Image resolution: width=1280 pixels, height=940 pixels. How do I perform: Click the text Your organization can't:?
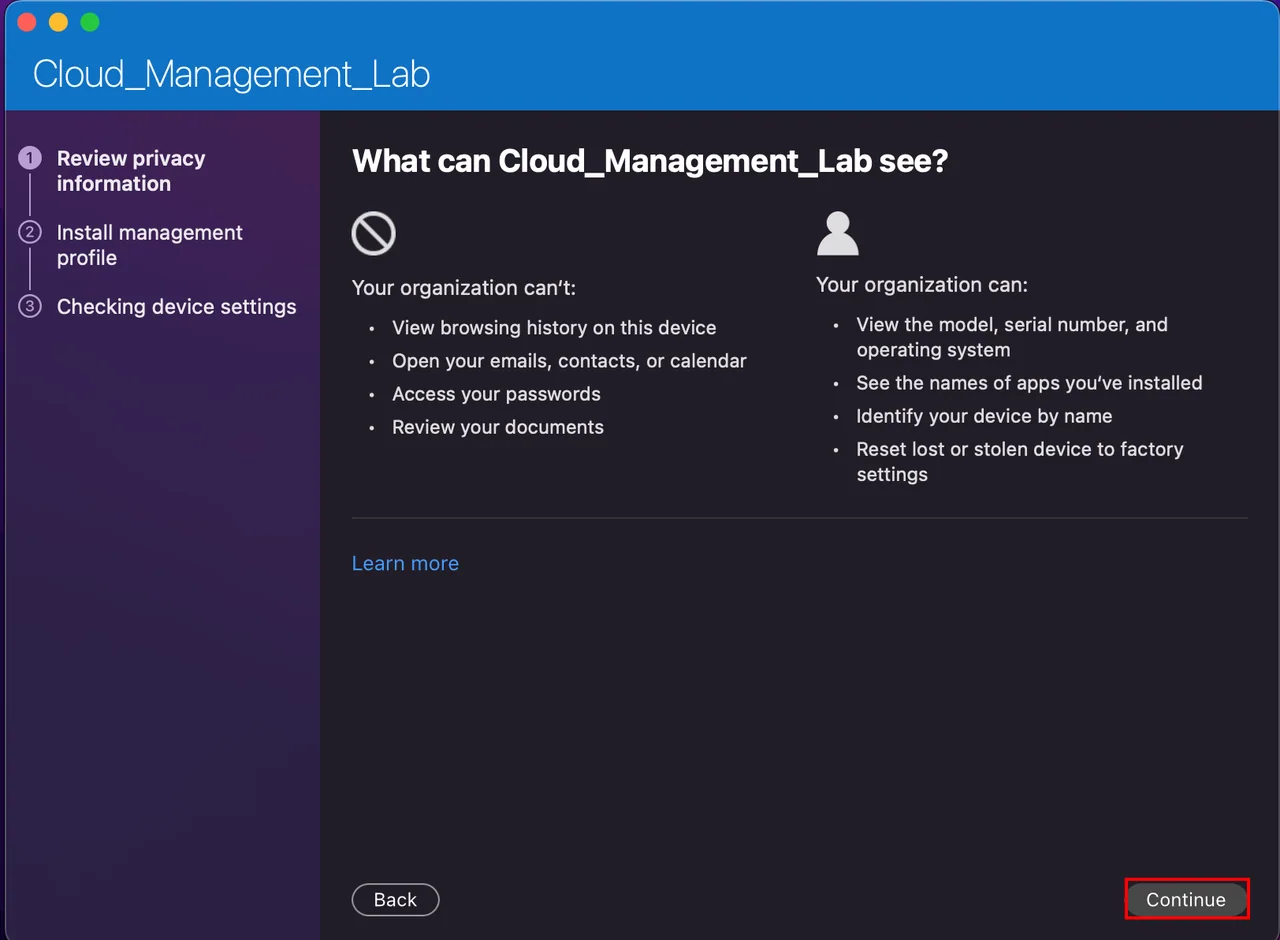[464, 288]
